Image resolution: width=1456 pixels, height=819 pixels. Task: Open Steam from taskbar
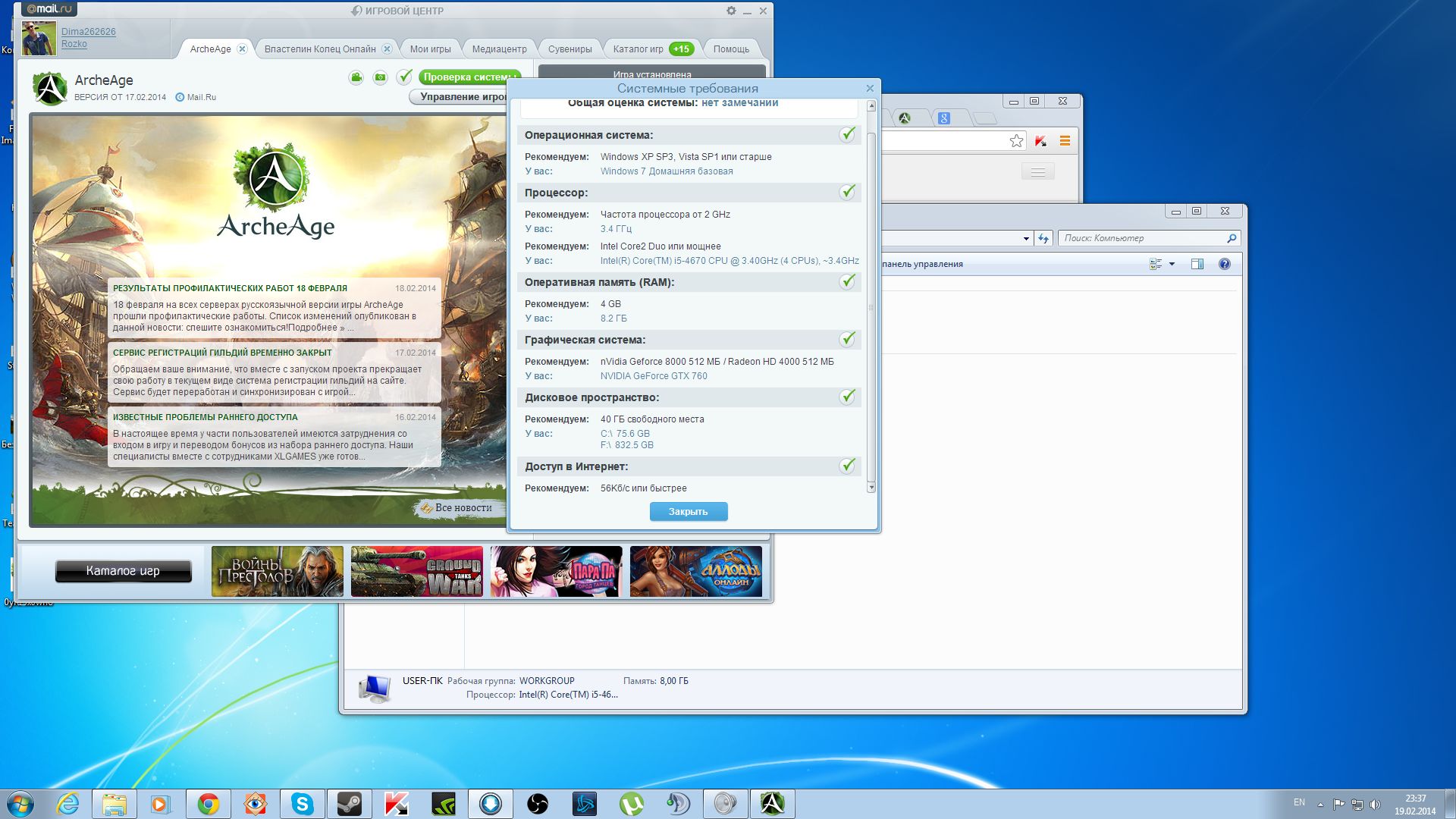click(350, 804)
